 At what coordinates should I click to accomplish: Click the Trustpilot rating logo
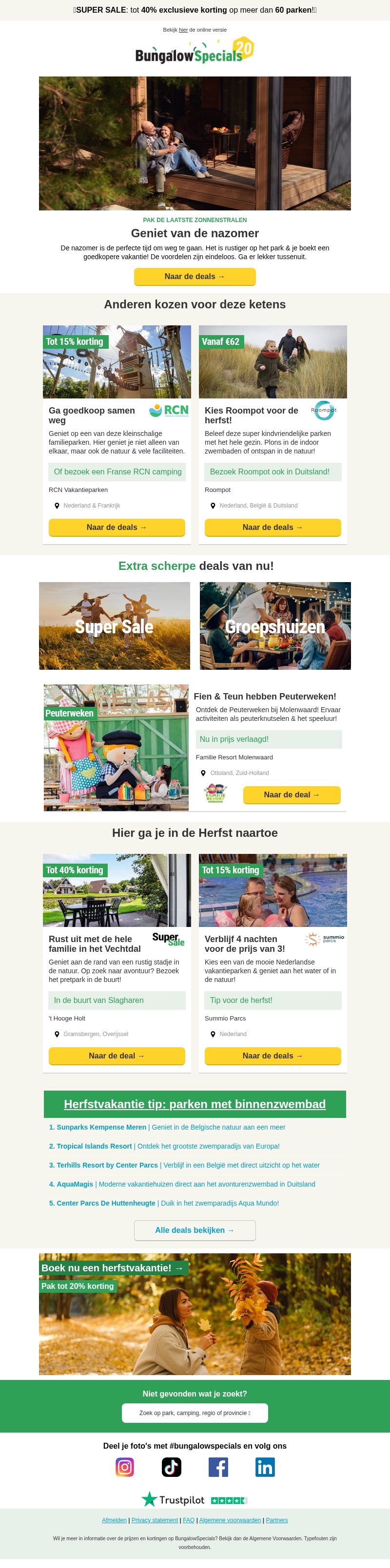point(195,1499)
